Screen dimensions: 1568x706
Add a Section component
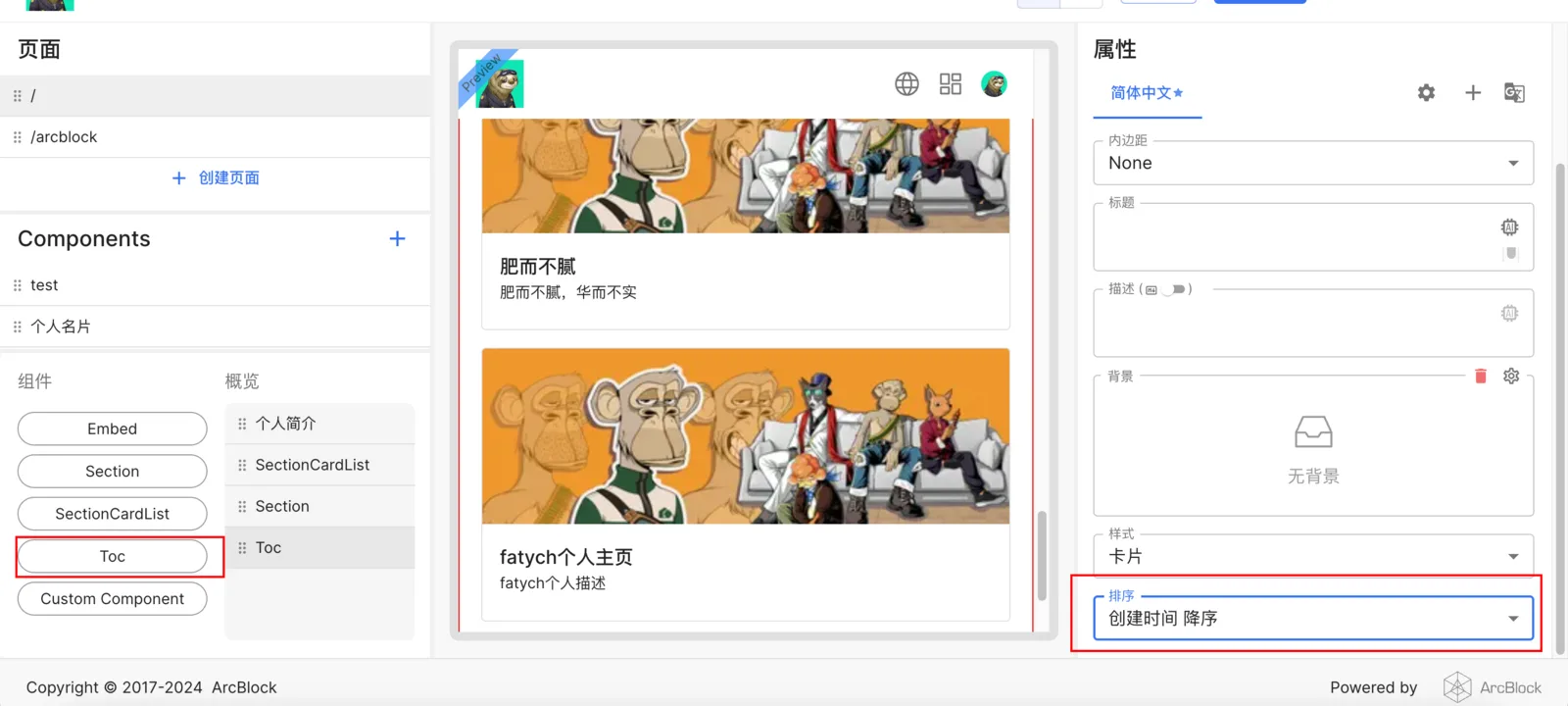pos(112,472)
